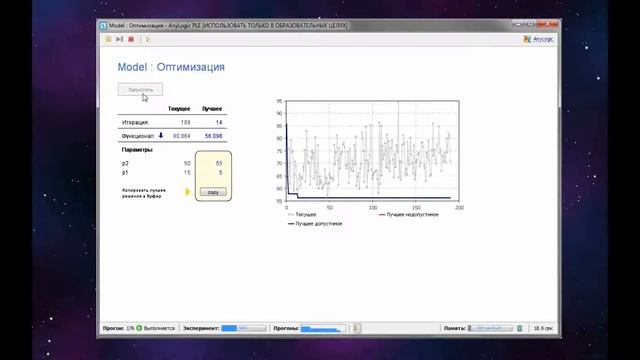This screenshot has height=360, width=640.
Task: Click the Эксперимент progress bar
Action: pos(244,328)
